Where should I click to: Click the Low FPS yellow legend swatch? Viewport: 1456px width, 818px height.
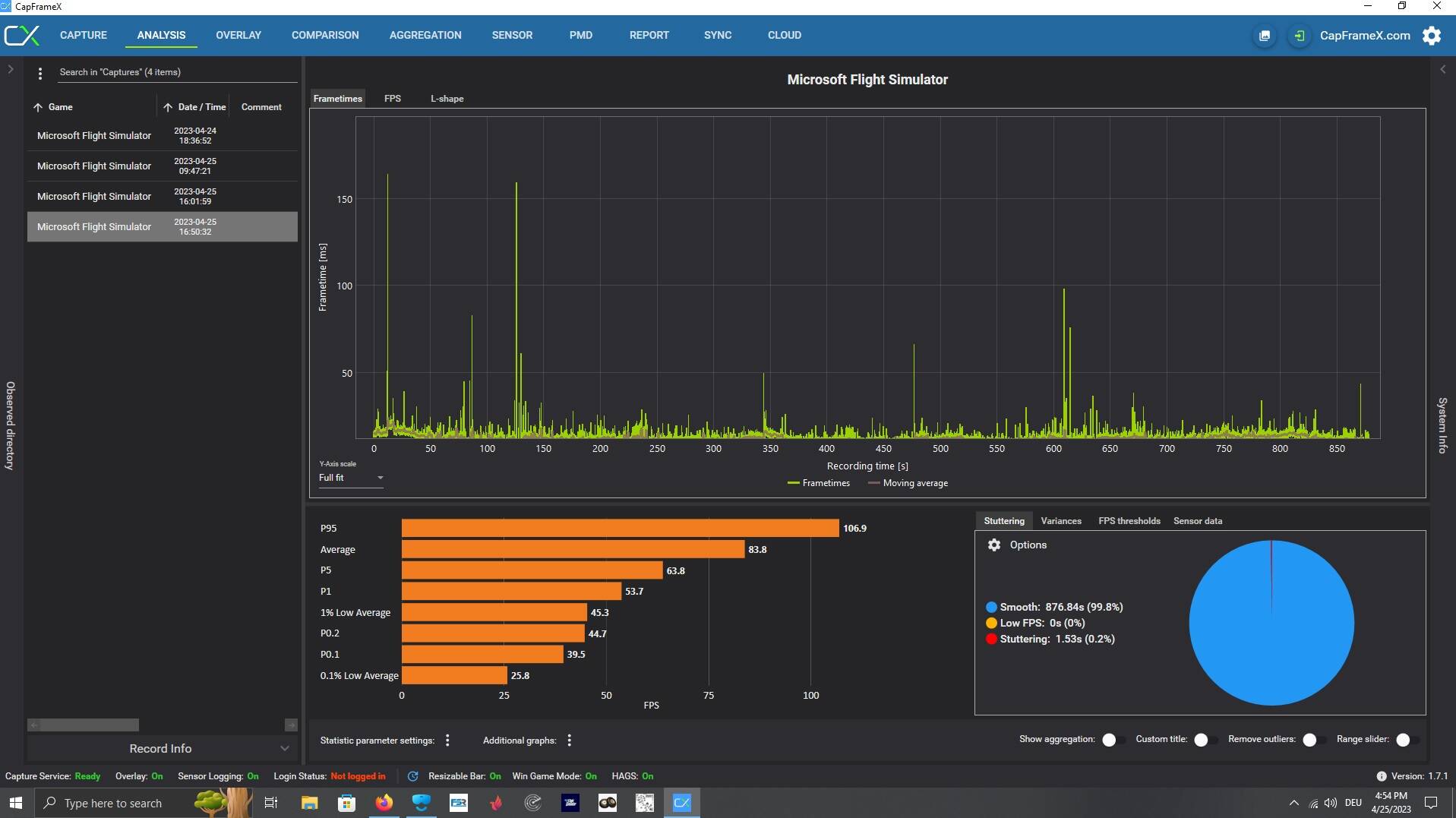(991, 624)
